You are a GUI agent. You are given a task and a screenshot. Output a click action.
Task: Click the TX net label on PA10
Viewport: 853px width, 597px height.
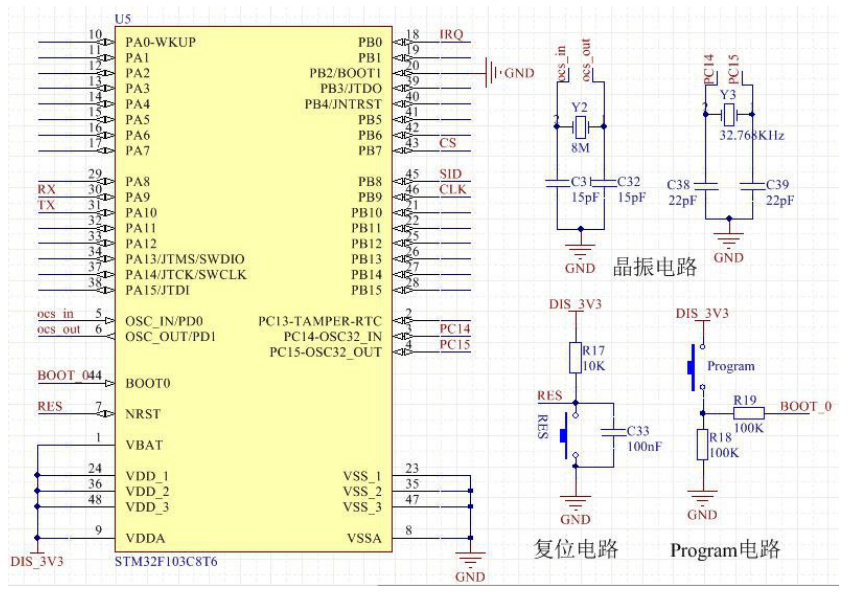pos(46,205)
